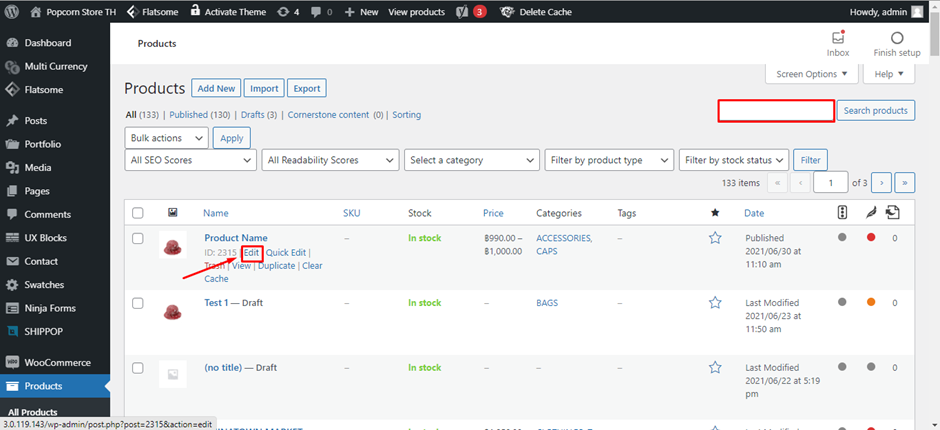Click Delete Cache in admin bar
Screen dimensions: 940x430
pyautogui.click(x=535, y=11)
